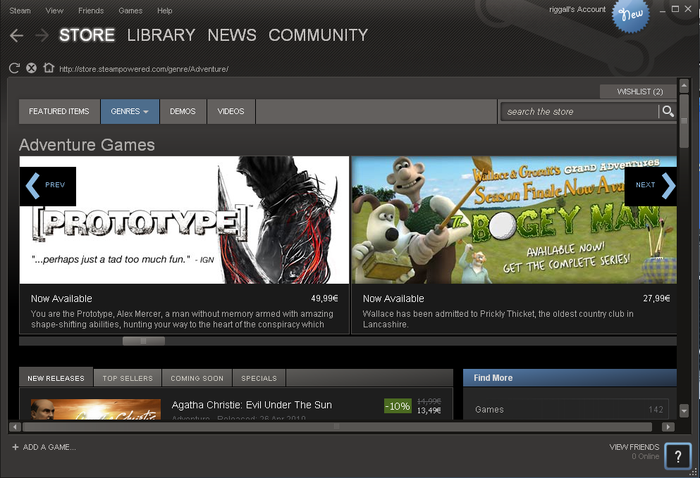Select the Coming Soon tab

(197, 378)
